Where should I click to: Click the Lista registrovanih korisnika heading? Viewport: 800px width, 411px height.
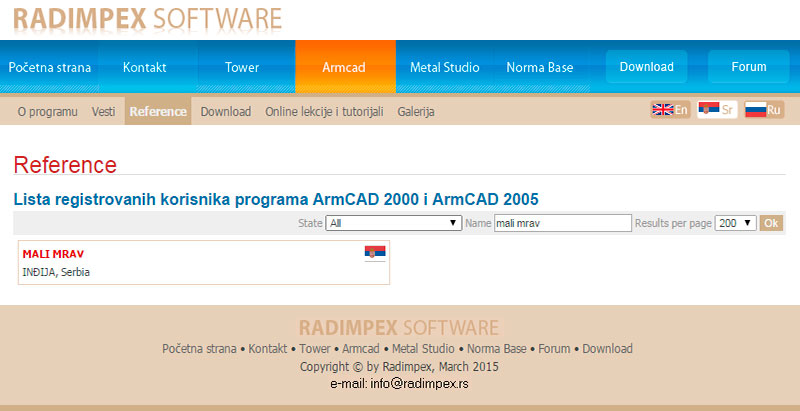click(x=276, y=199)
